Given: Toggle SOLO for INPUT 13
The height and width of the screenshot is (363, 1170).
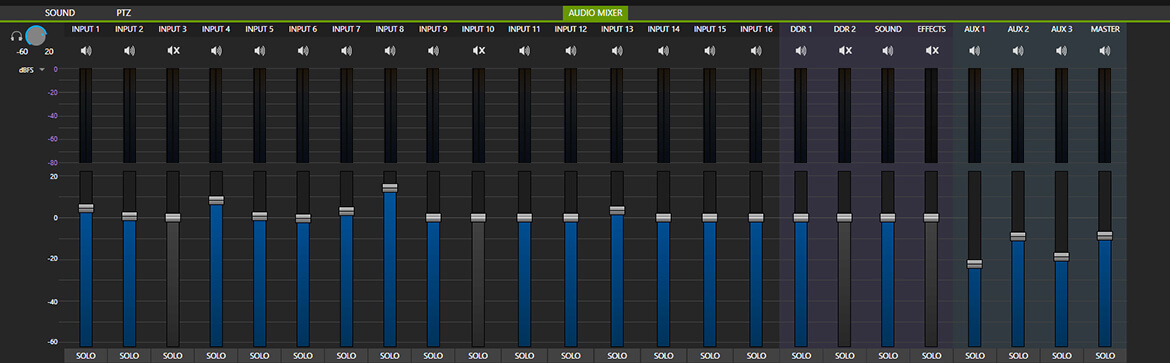Looking at the screenshot, I should (x=617, y=356).
